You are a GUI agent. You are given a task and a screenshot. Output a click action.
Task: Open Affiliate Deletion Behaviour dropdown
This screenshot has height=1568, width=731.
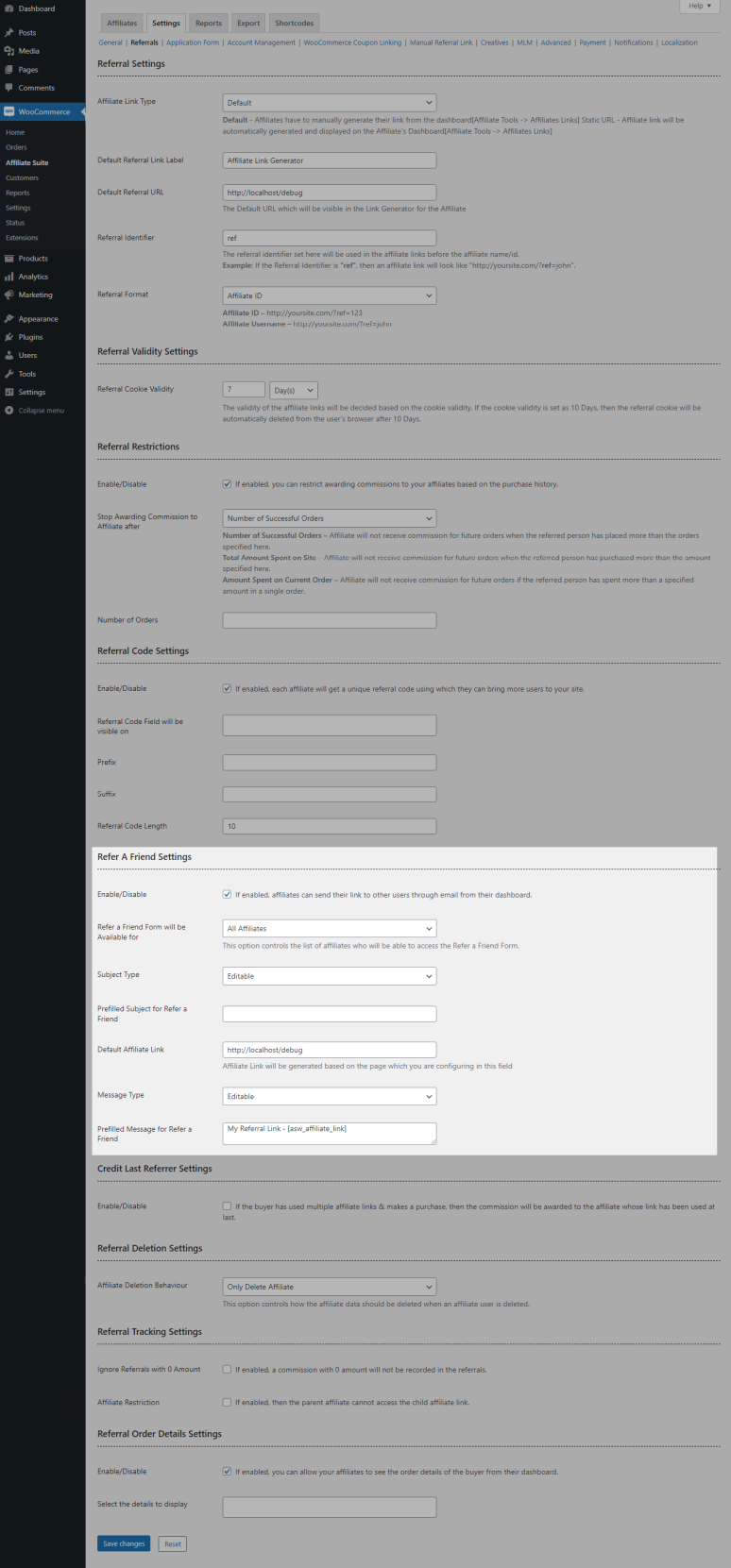(x=330, y=1287)
